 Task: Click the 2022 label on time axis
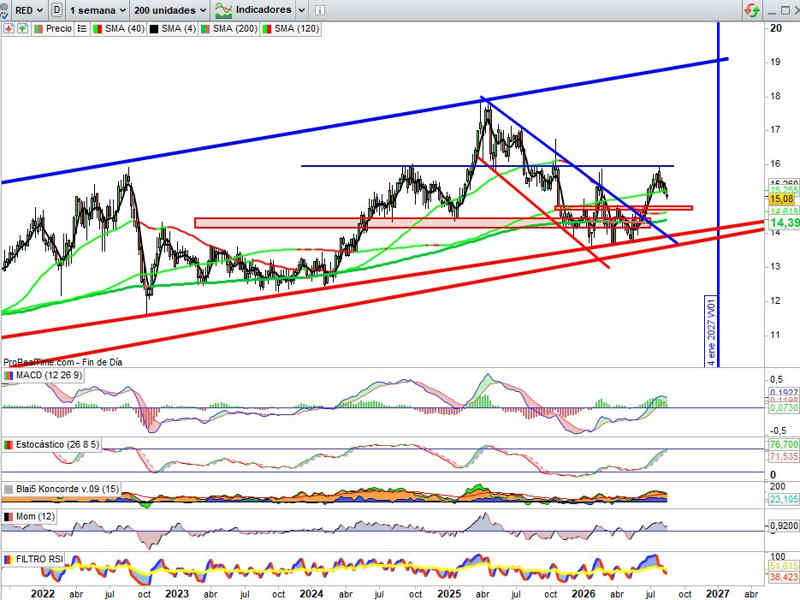click(x=43, y=594)
